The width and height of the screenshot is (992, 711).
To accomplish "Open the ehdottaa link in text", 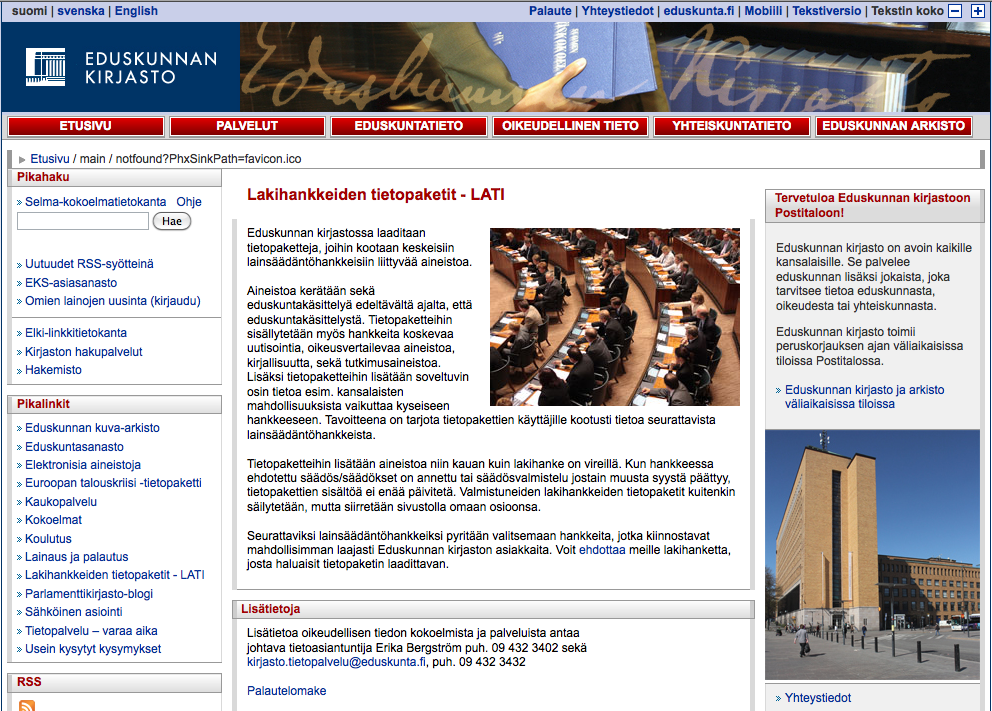I will [x=602, y=550].
